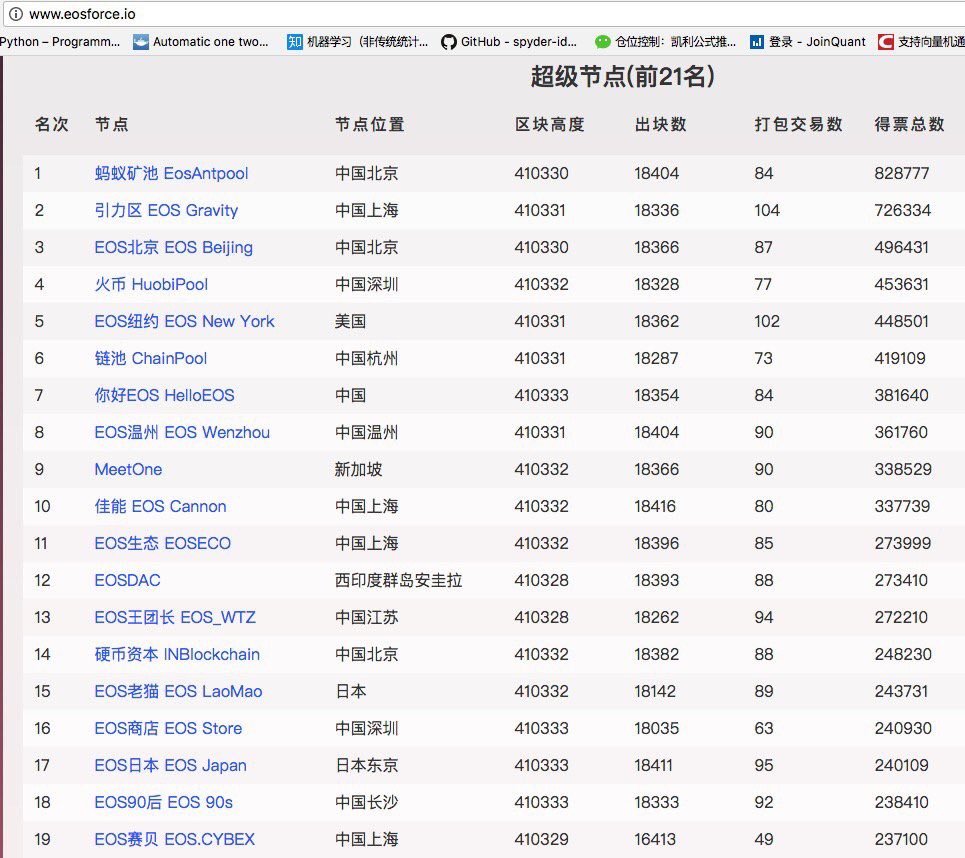The height and width of the screenshot is (858, 965).
Task: Open the 蚂蚁矿池 EosAntpool node link
Action: (x=171, y=174)
